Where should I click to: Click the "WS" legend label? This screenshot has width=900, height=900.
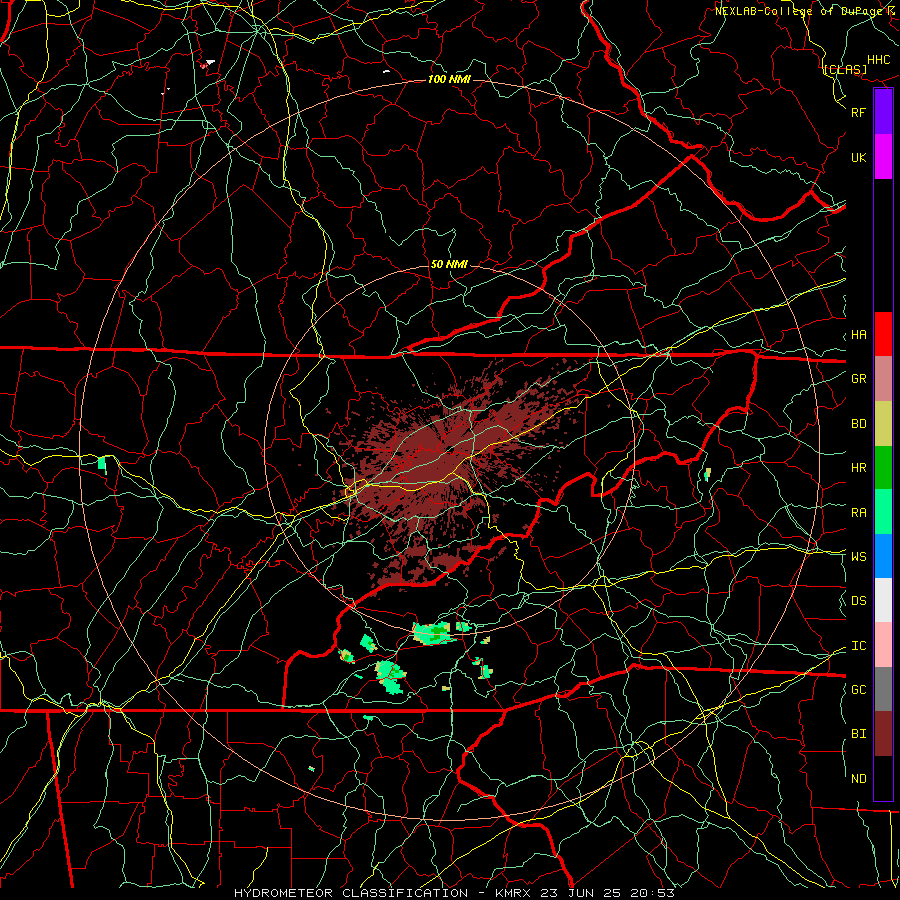pos(858,557)
